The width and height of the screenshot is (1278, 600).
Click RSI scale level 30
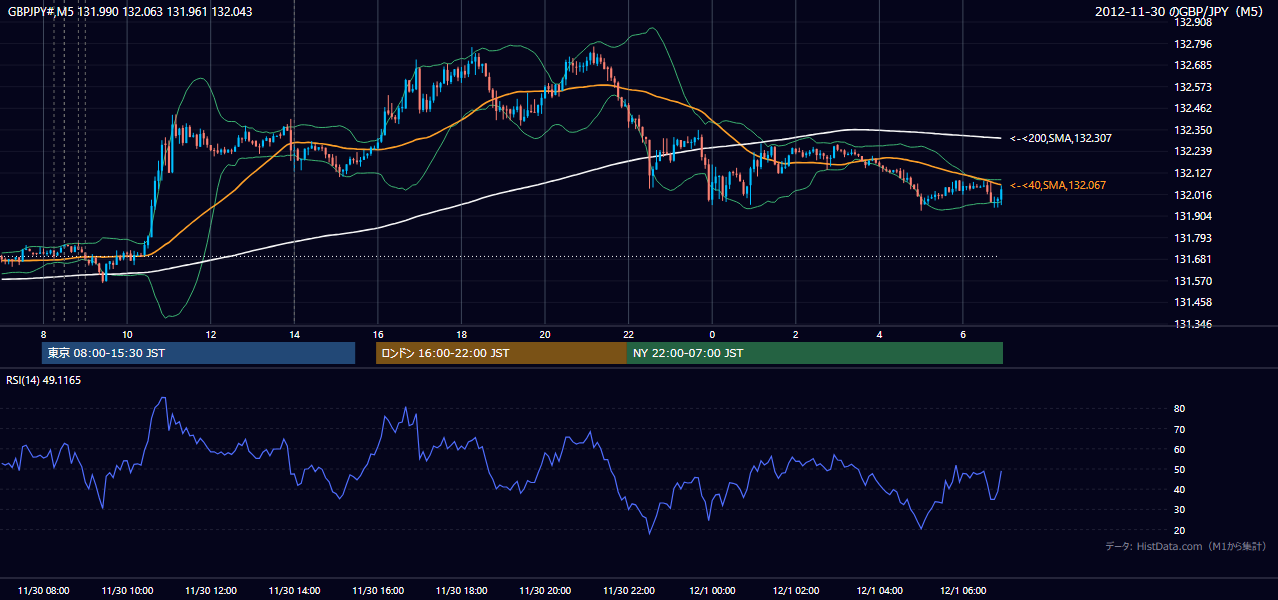coord(1180,509)
